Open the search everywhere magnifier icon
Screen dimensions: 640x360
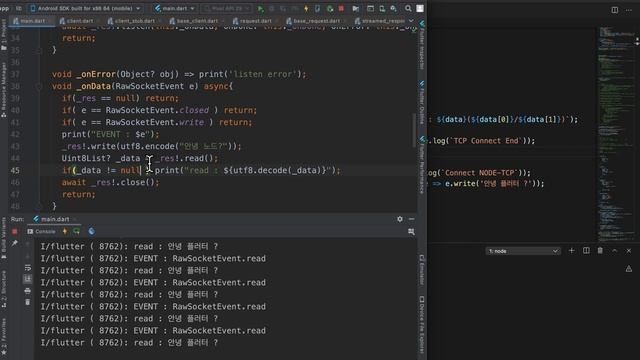point(408,9)
